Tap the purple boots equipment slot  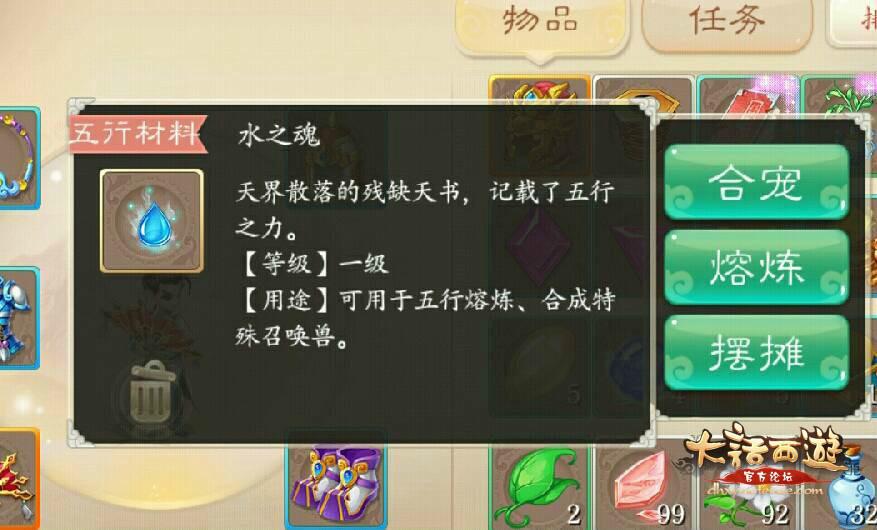pyautogui.click(x=336, y=481)
